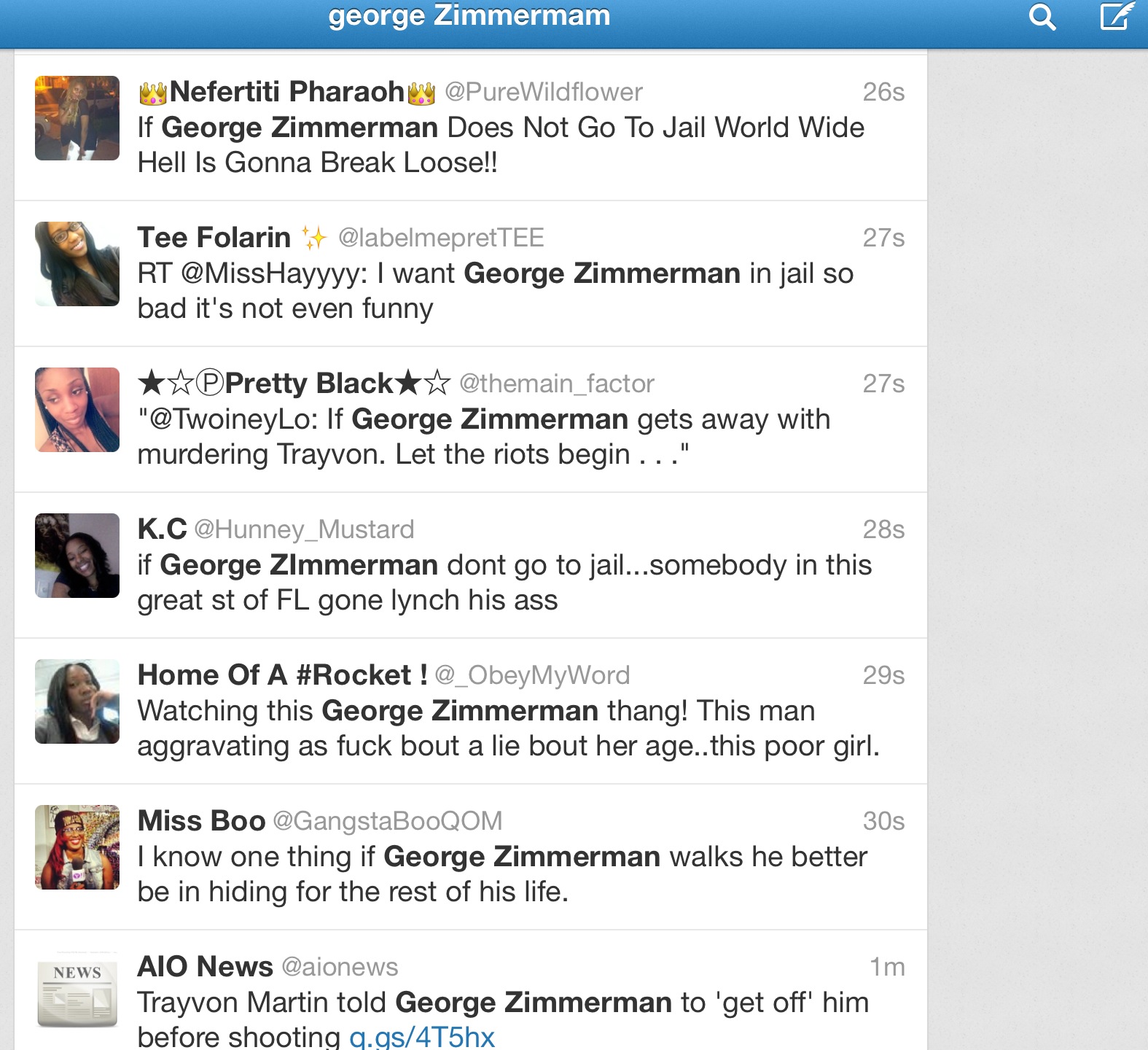Click the @Hunney_Mustard username
The width and height of the screenshot is (1148, 1050).
coord(304,529)
